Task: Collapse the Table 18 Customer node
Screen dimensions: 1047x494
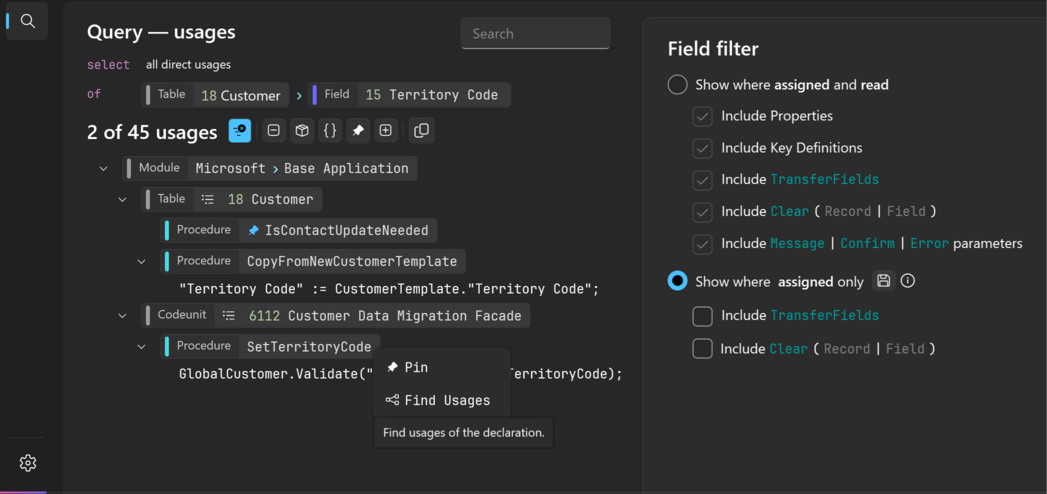Action: [x=122, y=199]
